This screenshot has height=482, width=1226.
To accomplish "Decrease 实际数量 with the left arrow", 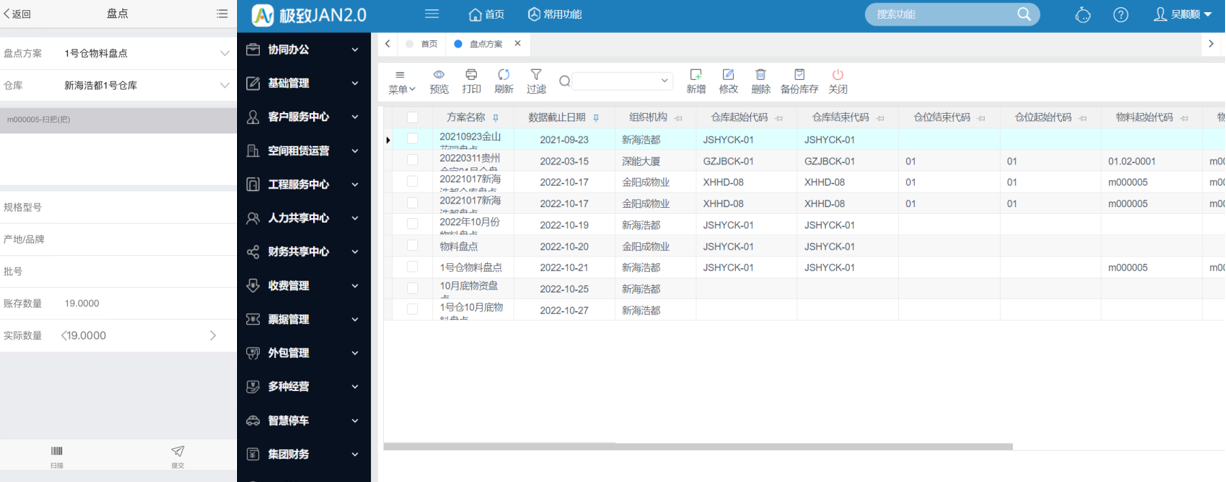I will coord(63,336).
